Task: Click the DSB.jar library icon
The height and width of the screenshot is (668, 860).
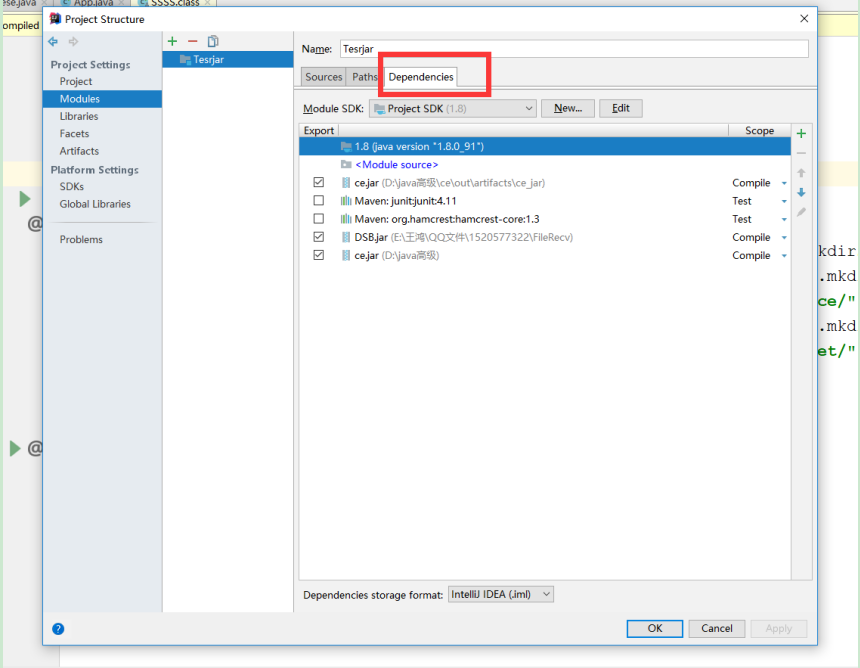Action: click(346, 237)
